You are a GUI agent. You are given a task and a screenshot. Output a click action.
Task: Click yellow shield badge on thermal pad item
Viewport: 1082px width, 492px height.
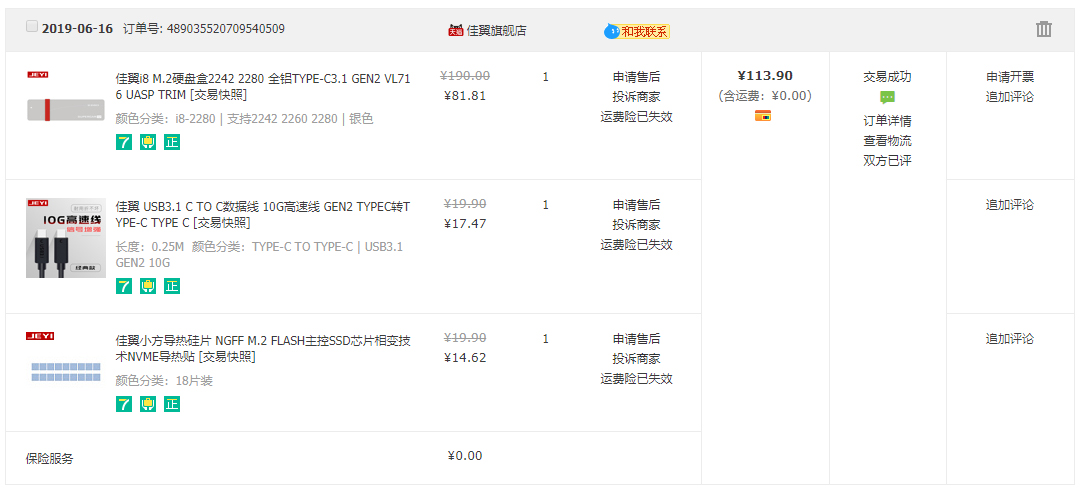[148, 404]
